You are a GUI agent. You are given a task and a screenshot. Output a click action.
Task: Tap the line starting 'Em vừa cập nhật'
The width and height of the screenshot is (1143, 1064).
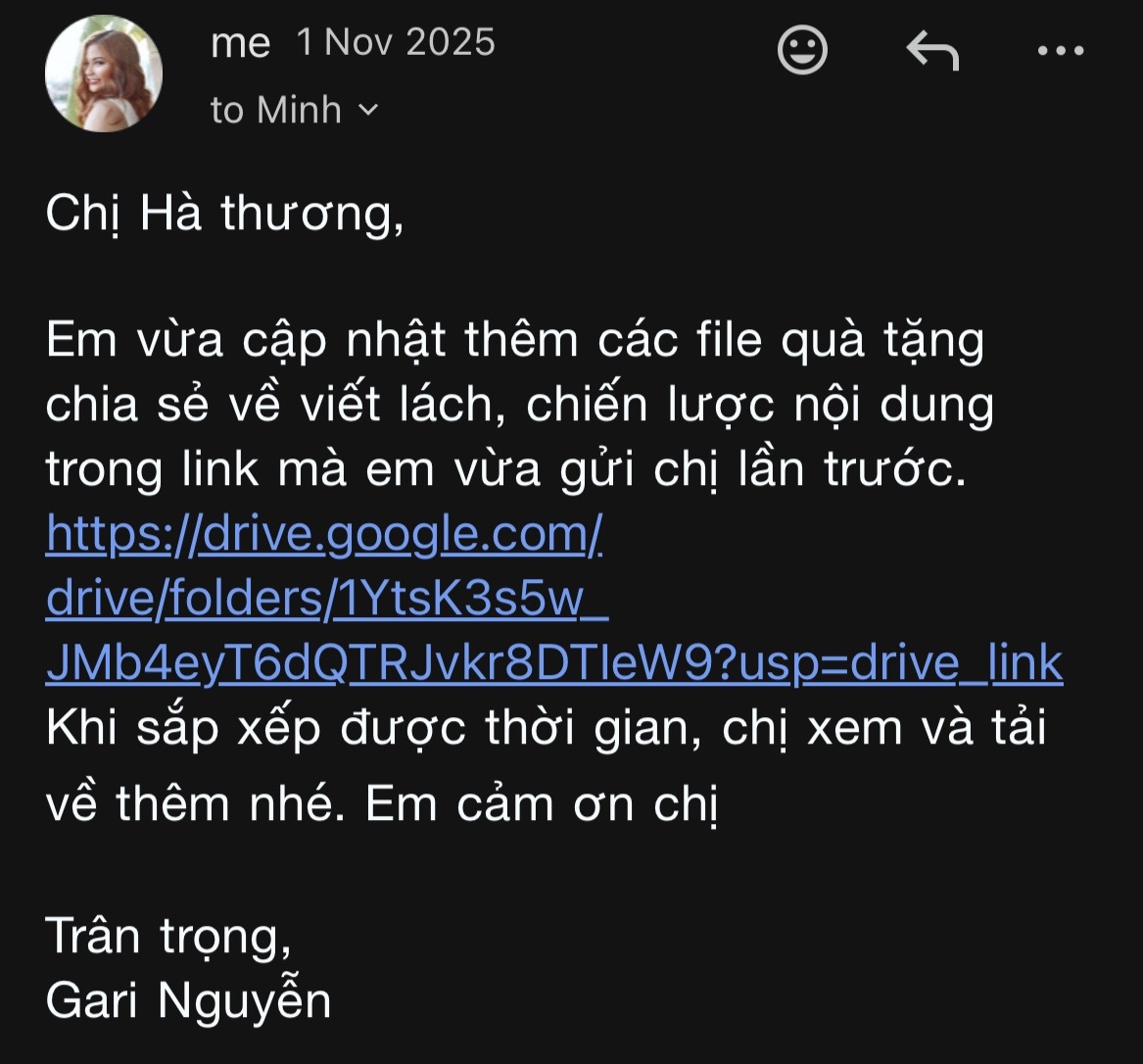[514, 341]
